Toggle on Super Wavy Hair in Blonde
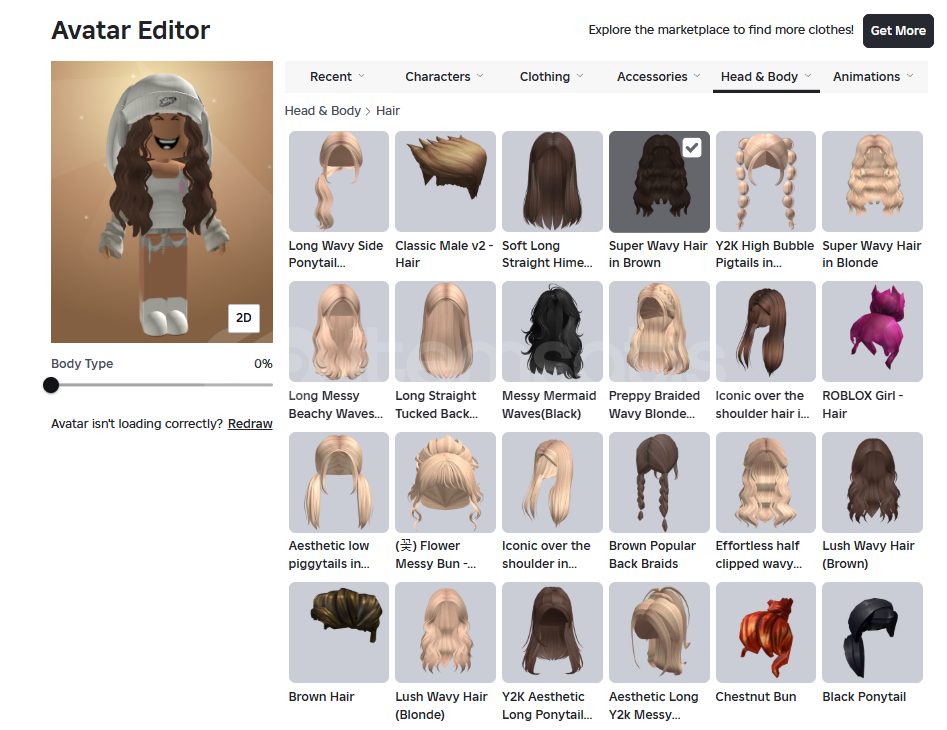The height and width of the screenshot is (730, 947). pos(872,182)
